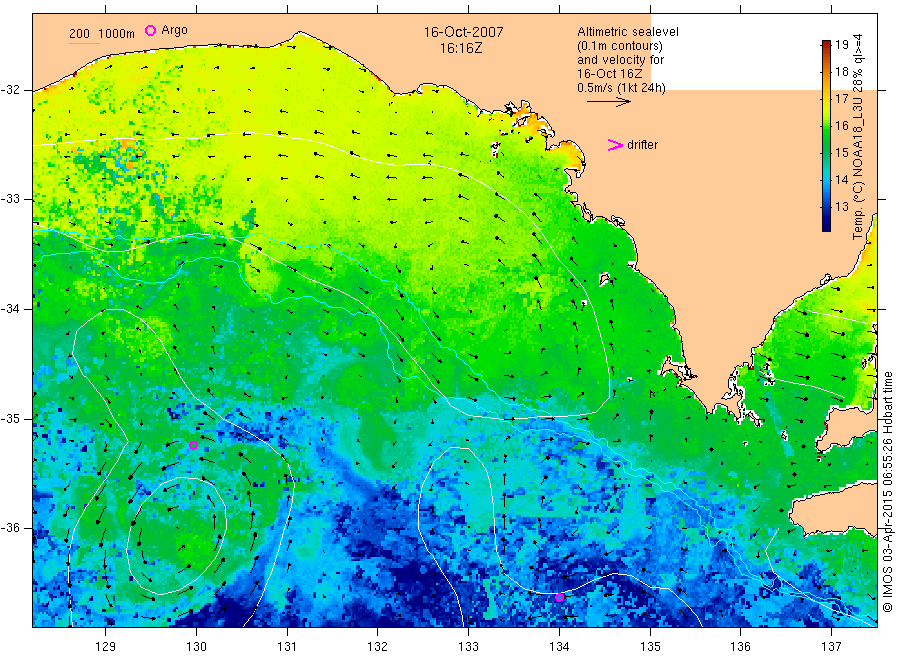Click the -35 latitude axis label
Viewport: 900px width, 660px height.
(10, 418)
